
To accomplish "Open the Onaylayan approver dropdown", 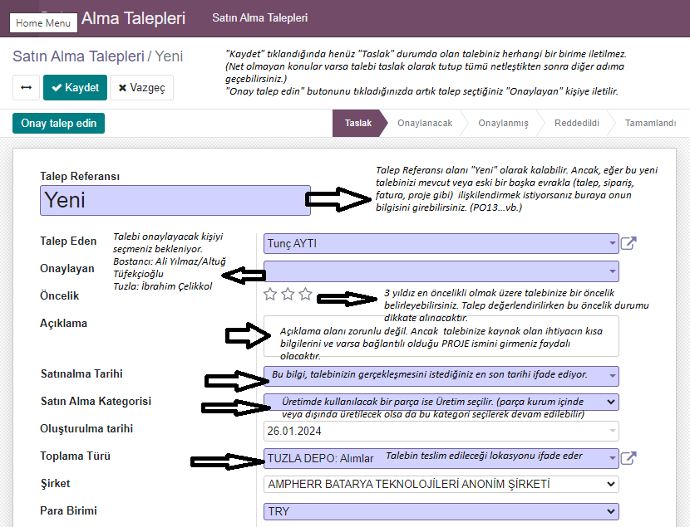I will pyautogui.click(x=611, y=270).
